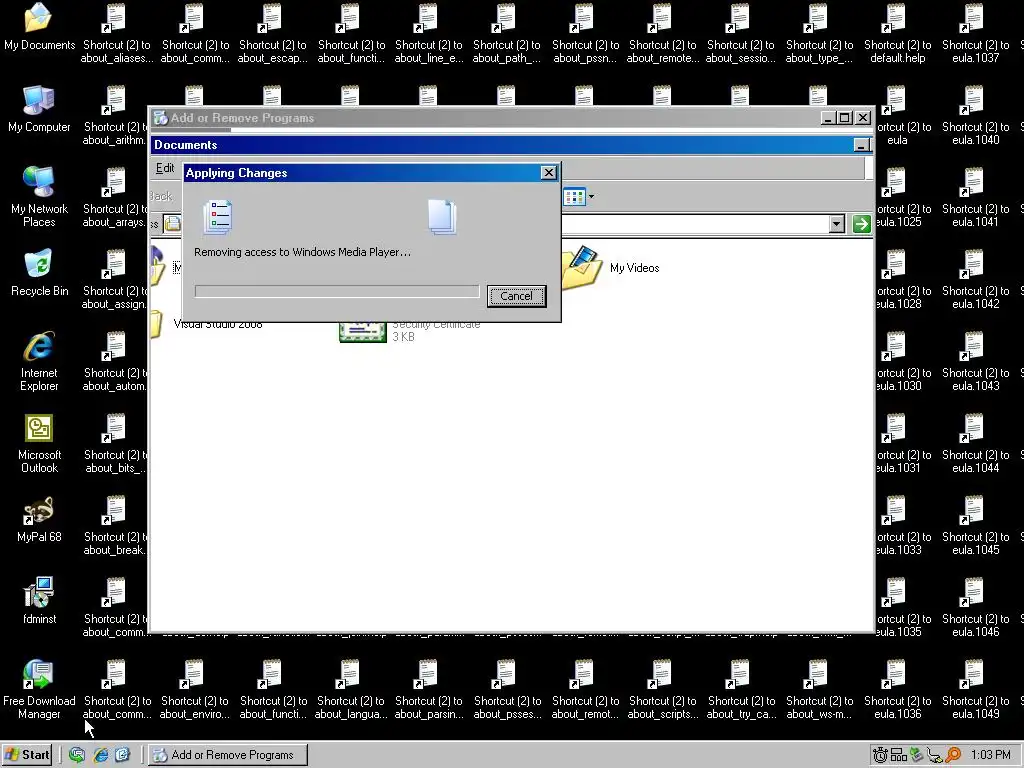
Task: Open the Start menu
Action: click(27, 755)
